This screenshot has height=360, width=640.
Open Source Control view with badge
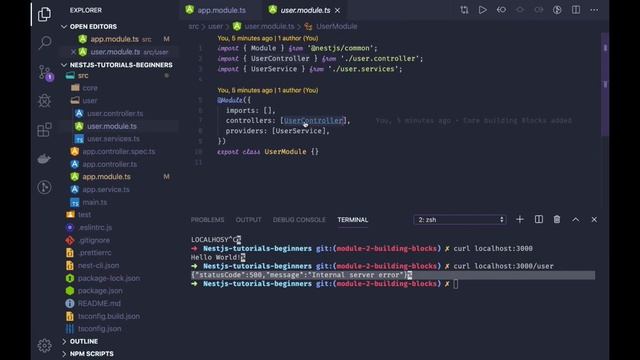(x=44, y=73)
